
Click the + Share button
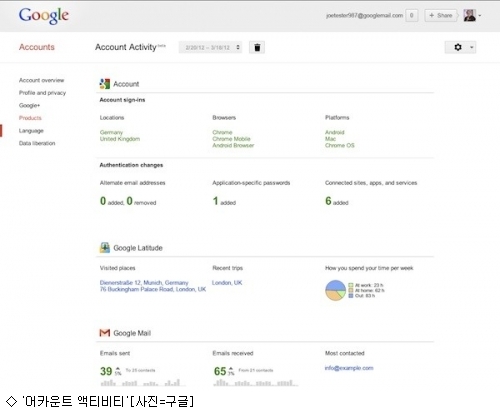pos(440,15)
